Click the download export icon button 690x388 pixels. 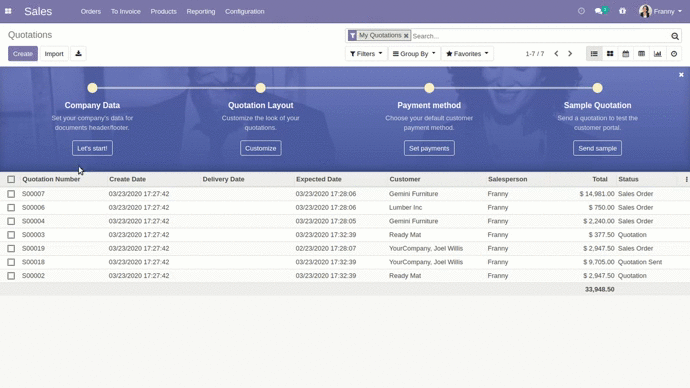click(x=78, y=54)
